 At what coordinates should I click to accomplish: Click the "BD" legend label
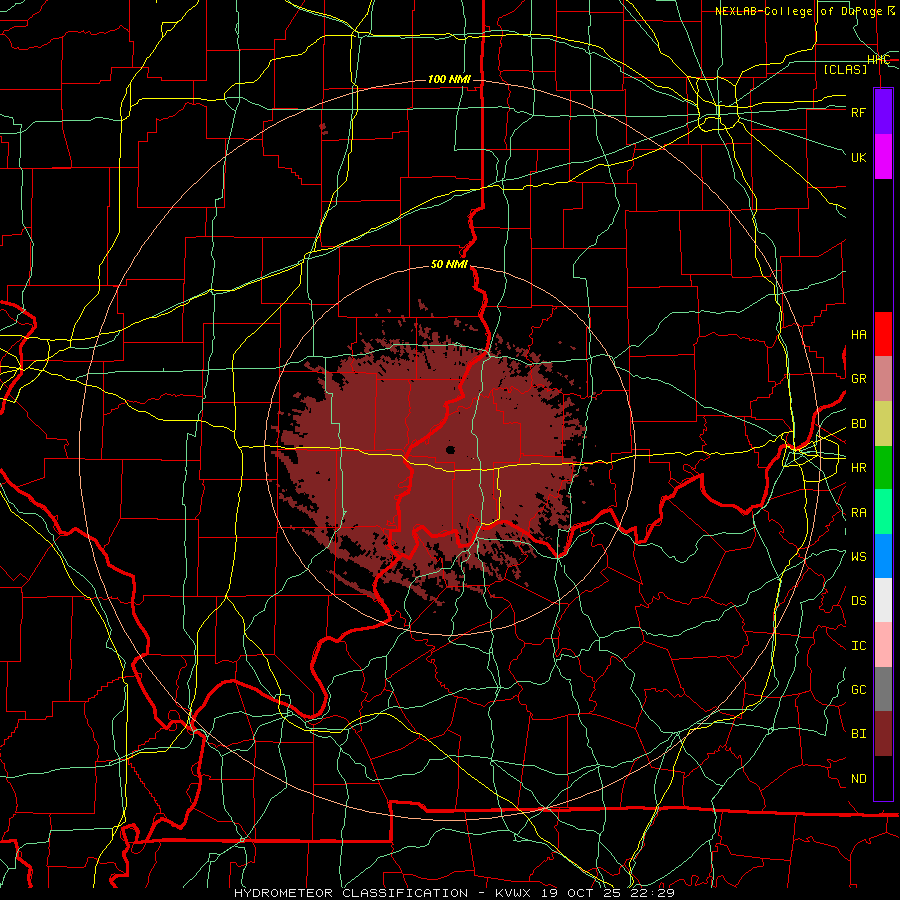coord(858,424)
